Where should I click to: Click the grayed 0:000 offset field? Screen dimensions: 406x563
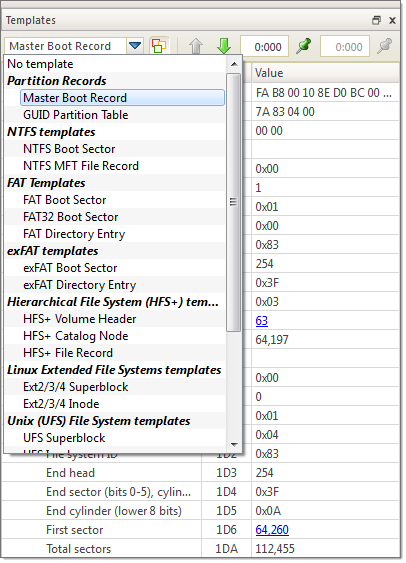click(x=345, y=46)
